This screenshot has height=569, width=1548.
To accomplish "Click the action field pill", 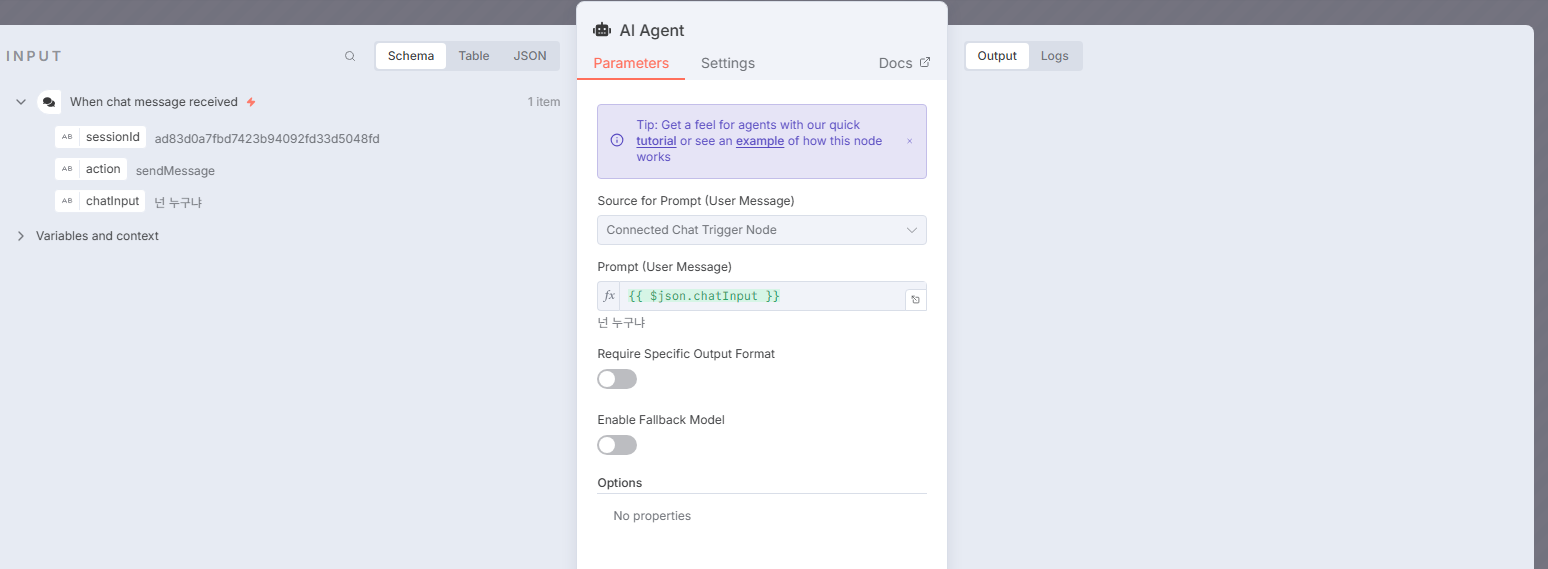I will 91,169.
